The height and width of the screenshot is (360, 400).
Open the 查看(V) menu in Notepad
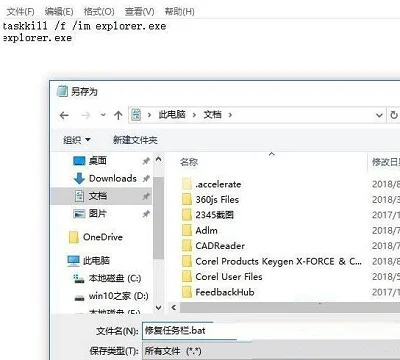(139, 12)
